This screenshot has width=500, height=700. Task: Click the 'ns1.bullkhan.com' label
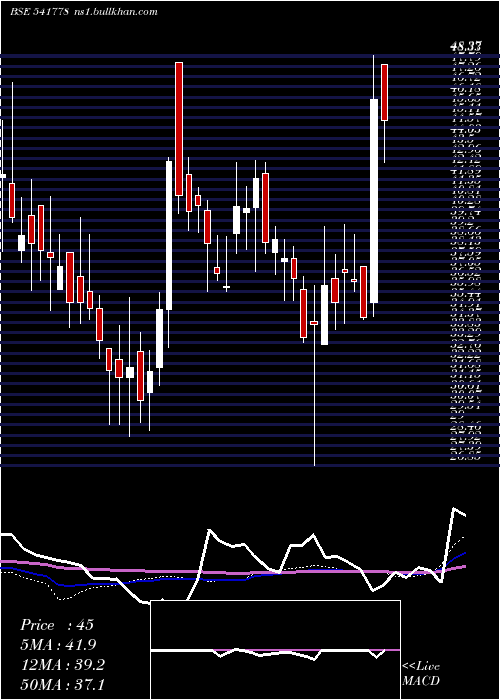pos(115,12)
